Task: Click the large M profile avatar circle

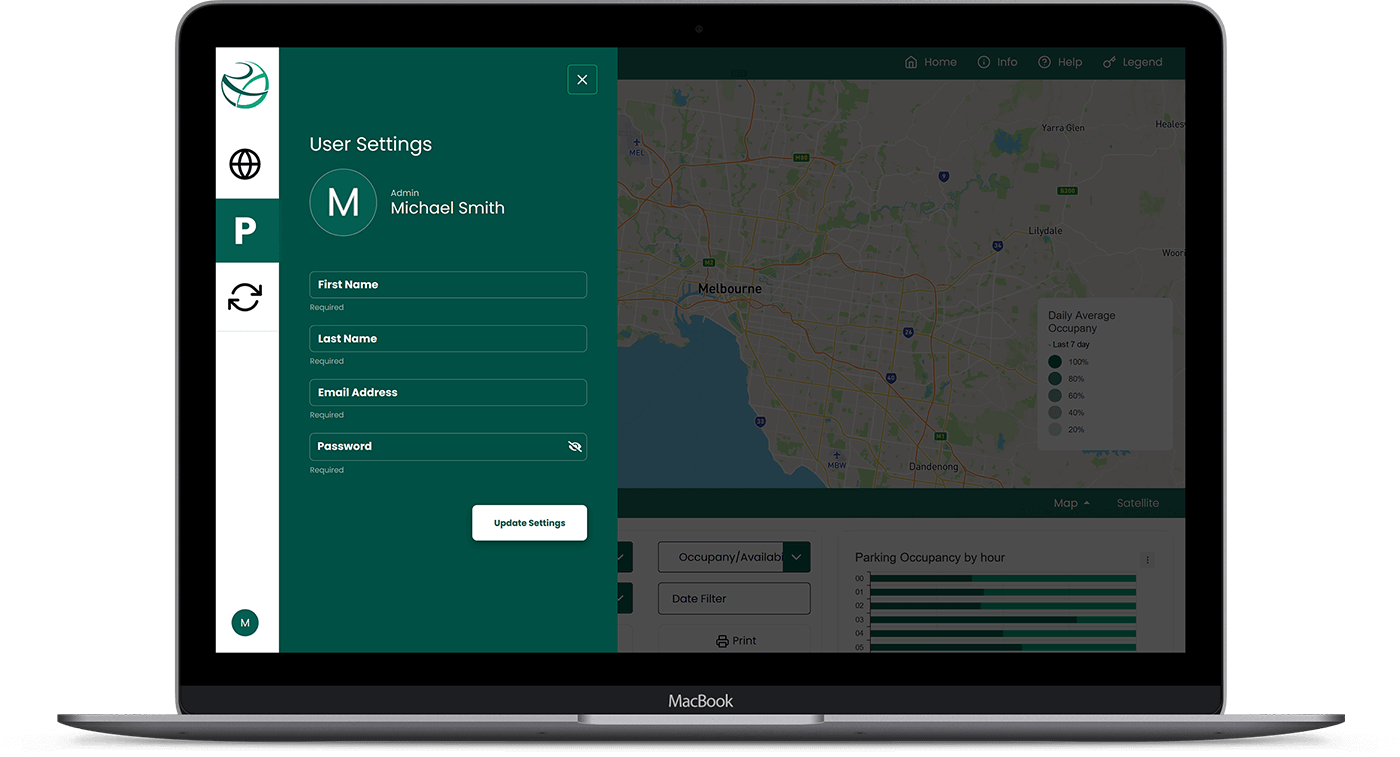Action: 343,203
